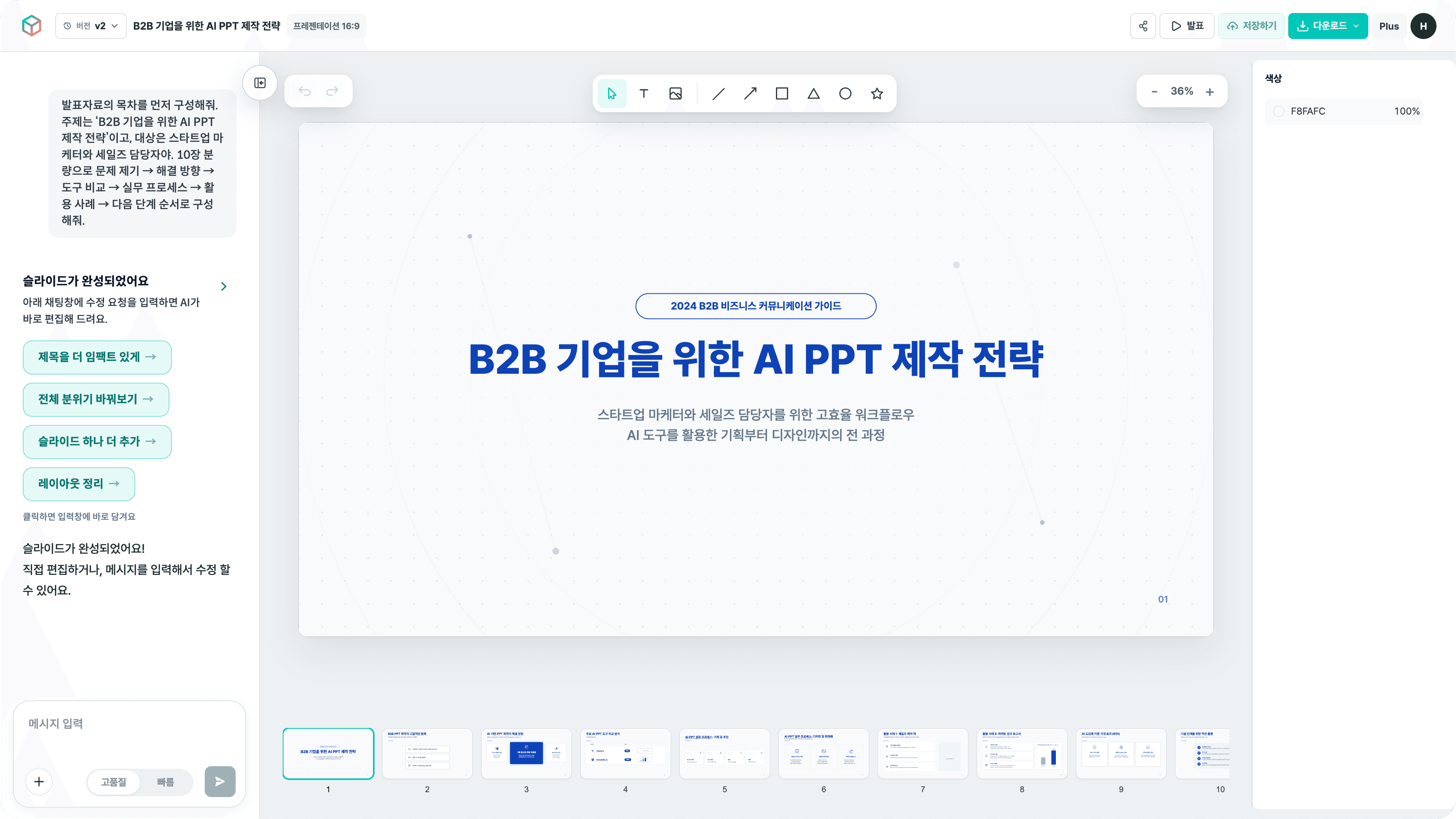The height and width of the screenshot is (819, 1456).
Task: Select the 빠름 fast mode
Action: (x=166, y=782)
